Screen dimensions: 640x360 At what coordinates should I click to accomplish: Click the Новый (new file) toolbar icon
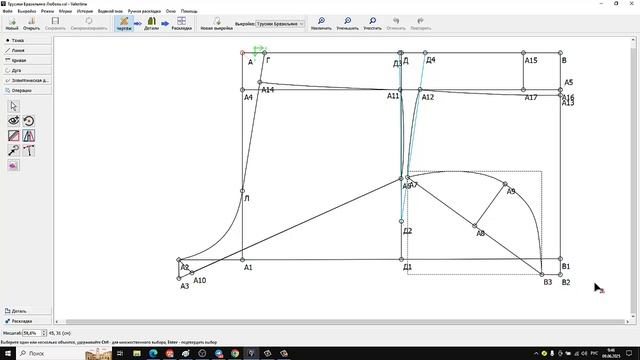(12, 23)
